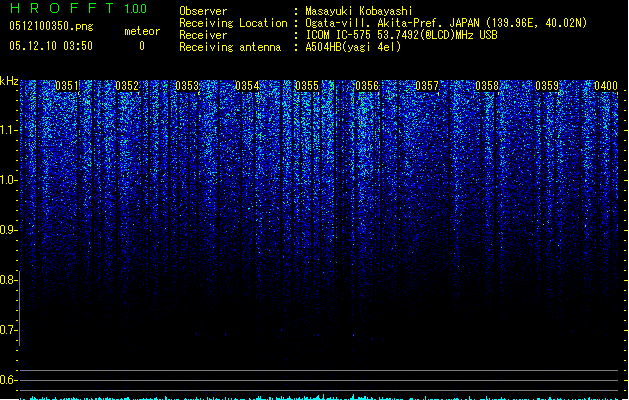
Task: Click the 0359 time marker
Action: [547, 86]
